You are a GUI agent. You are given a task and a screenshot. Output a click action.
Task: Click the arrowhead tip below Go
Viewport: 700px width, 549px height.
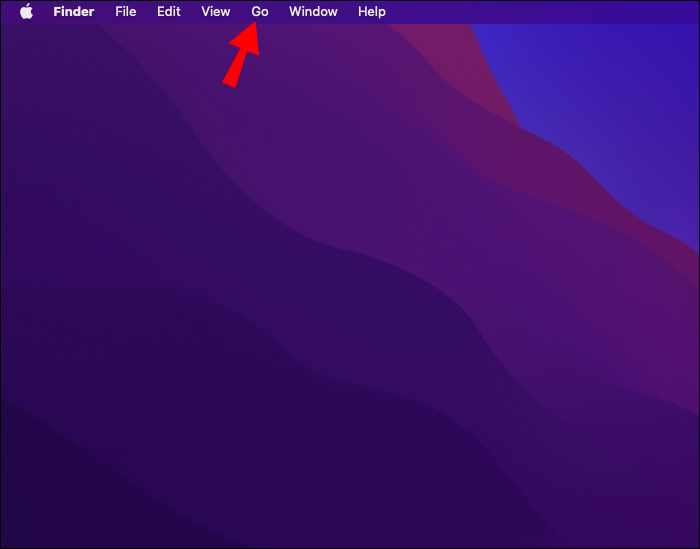click(255, 25)
